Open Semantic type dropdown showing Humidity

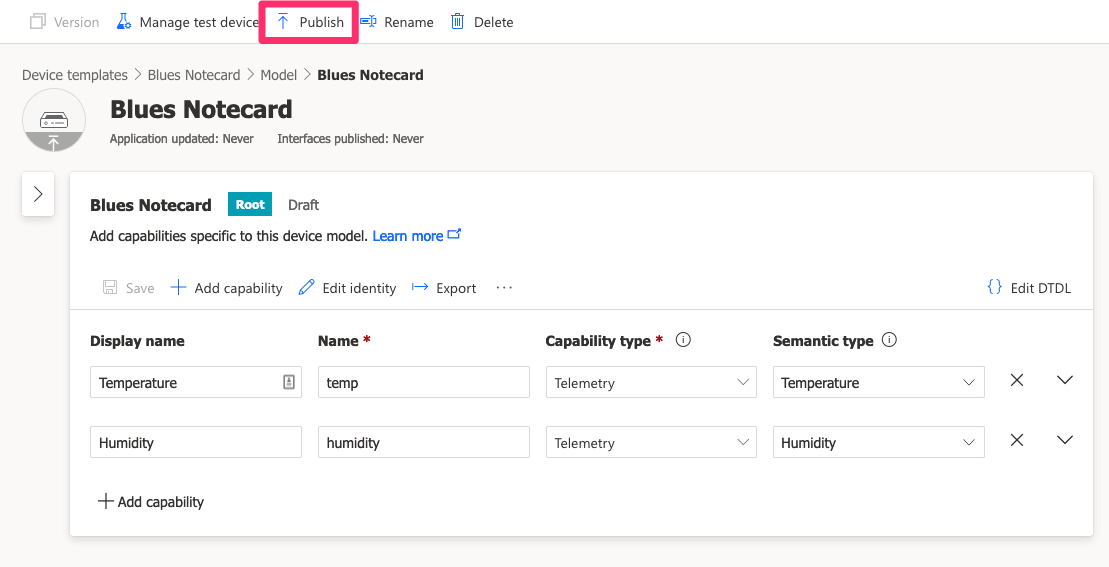878,443
